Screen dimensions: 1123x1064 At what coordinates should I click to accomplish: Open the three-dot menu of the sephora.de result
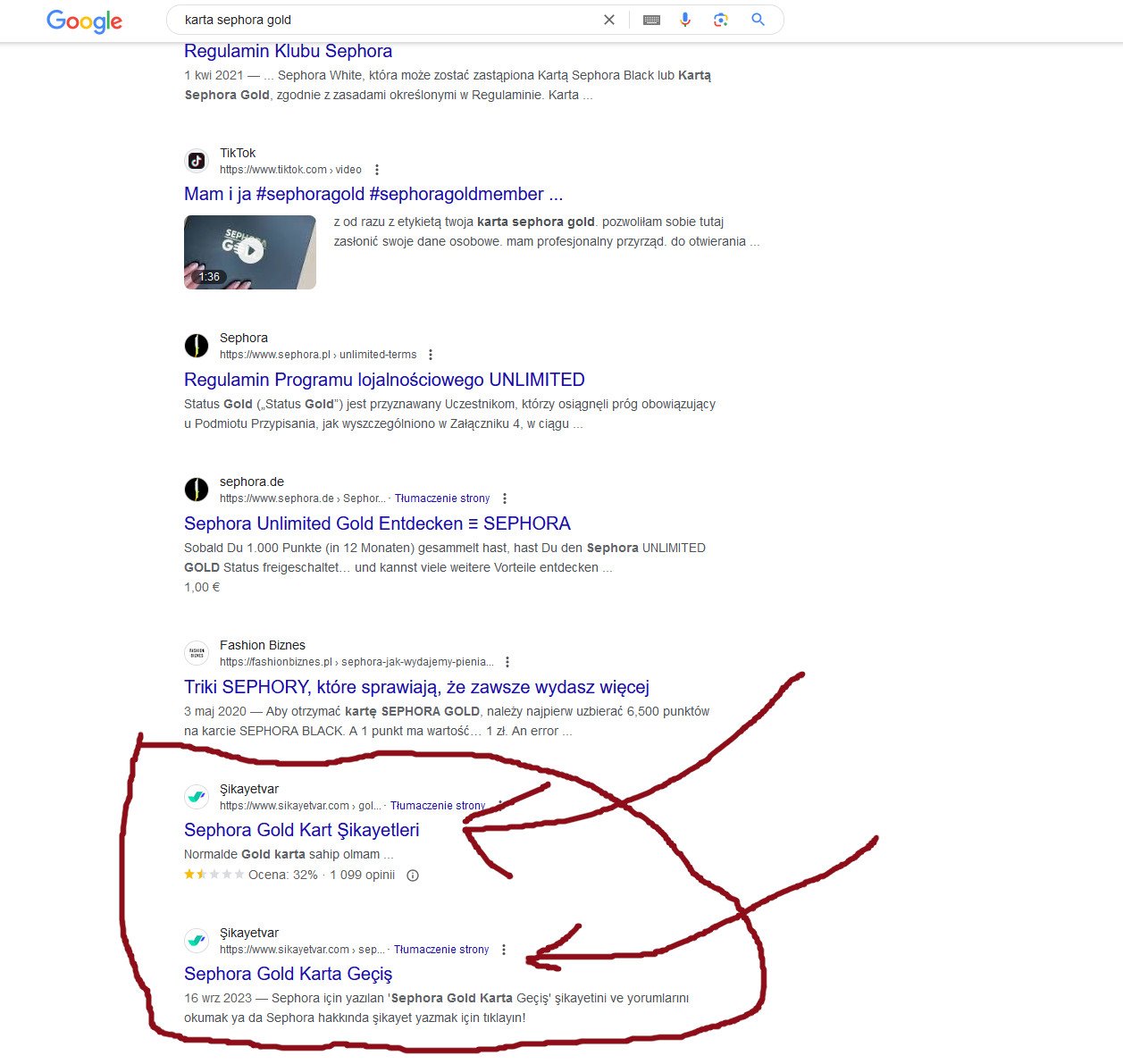click(x=505, y=498)
